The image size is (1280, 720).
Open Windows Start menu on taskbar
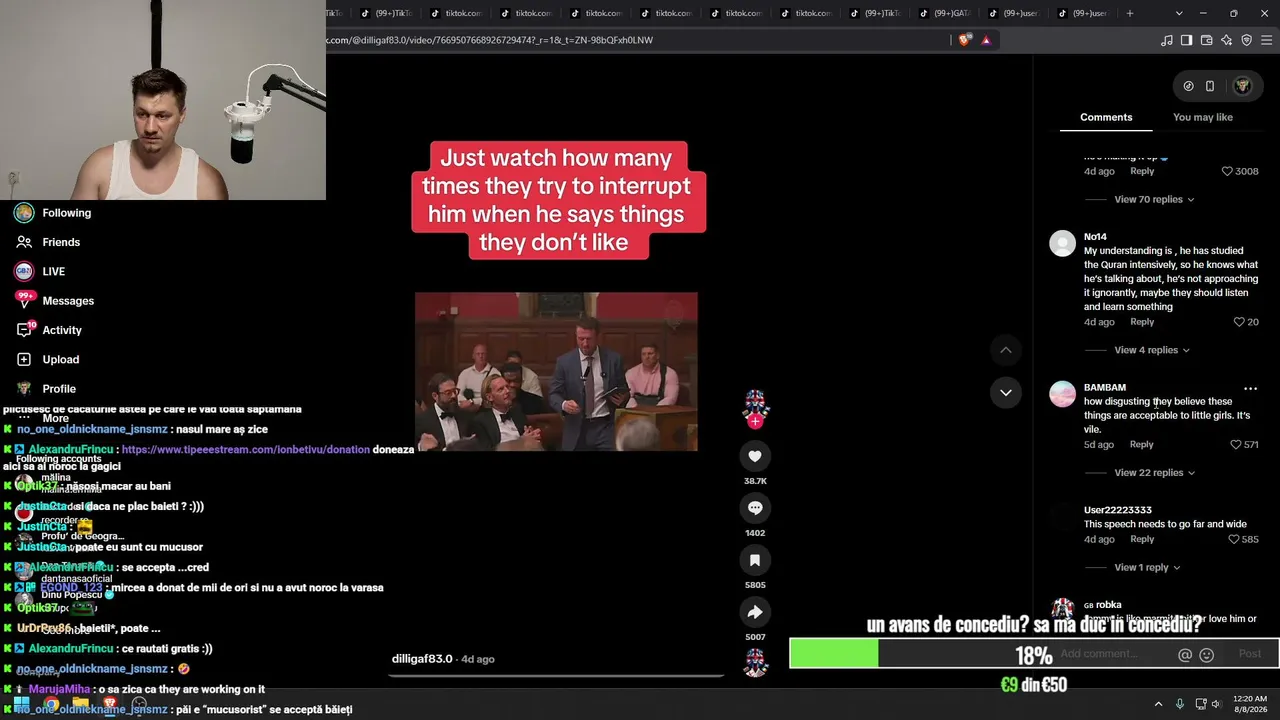tap(21, 704)
